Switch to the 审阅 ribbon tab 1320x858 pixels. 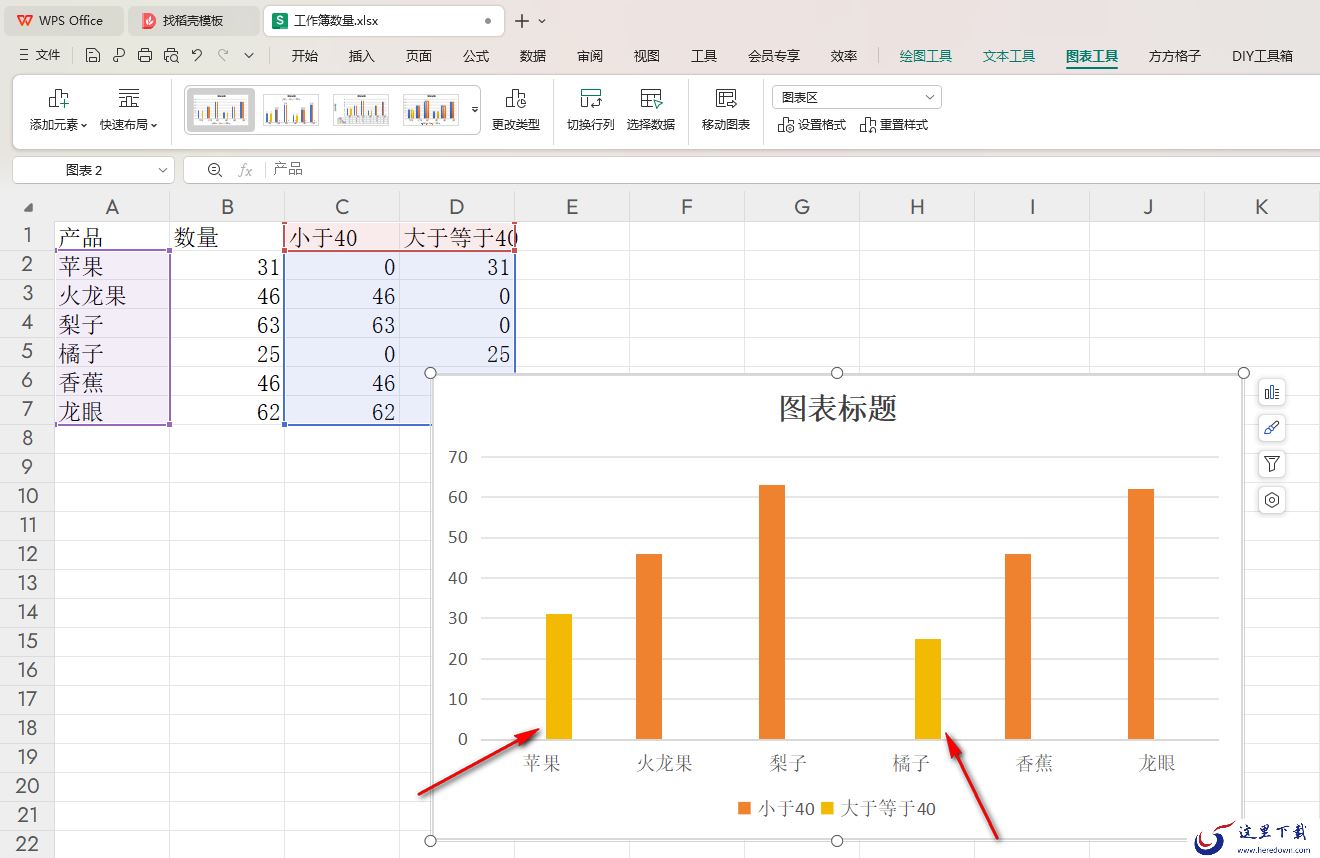(x=590, y=56)
